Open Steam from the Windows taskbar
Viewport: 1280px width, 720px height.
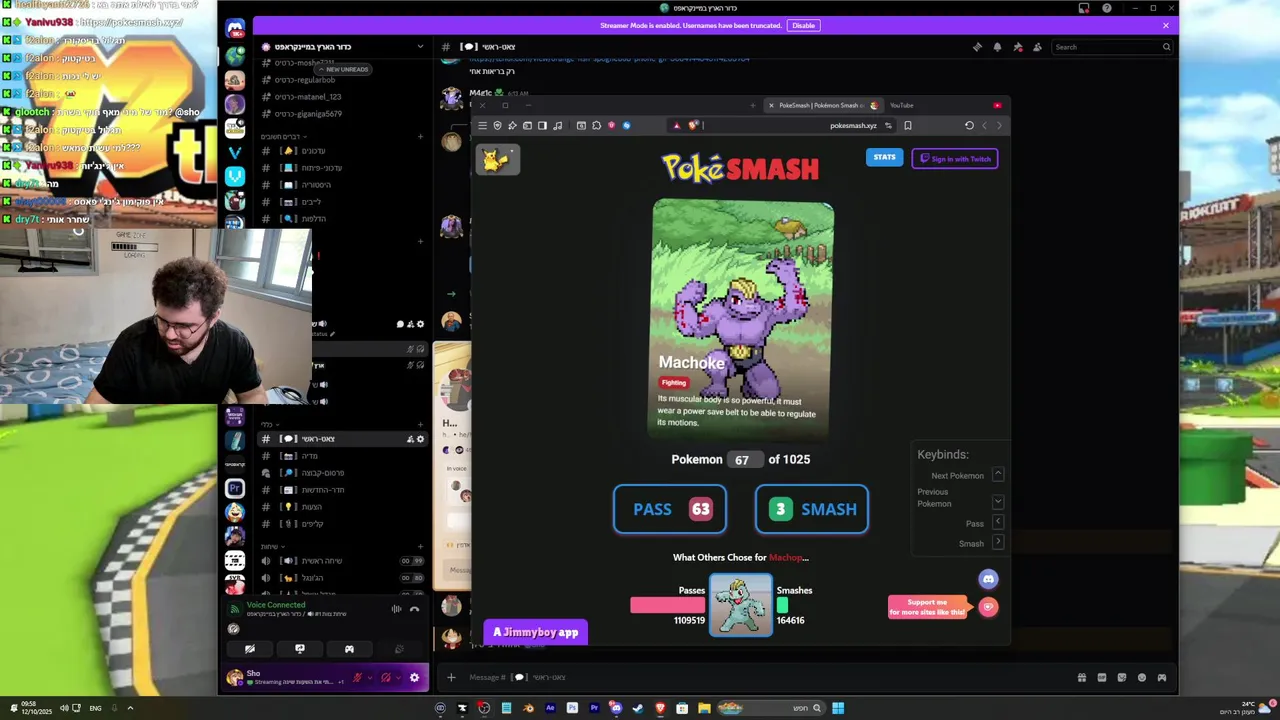638,708
